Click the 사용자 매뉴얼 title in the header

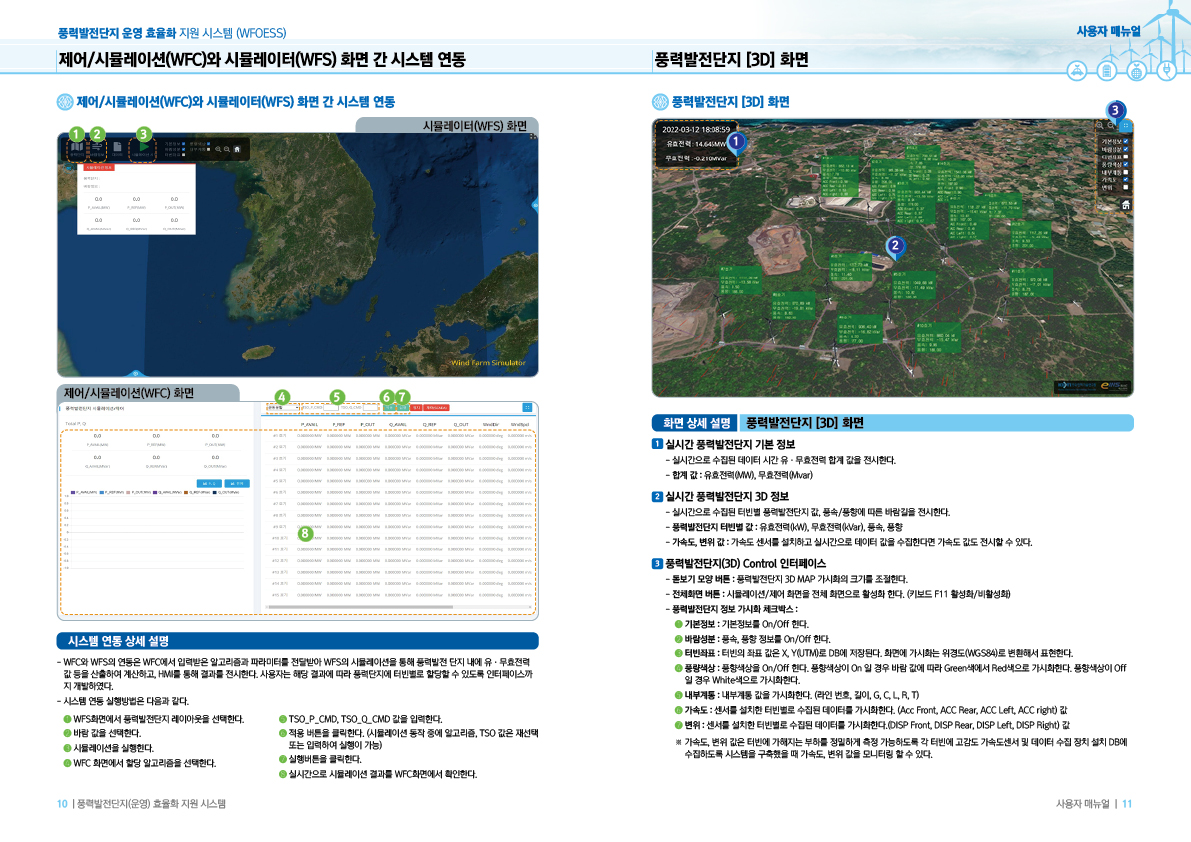(1108, 31)
